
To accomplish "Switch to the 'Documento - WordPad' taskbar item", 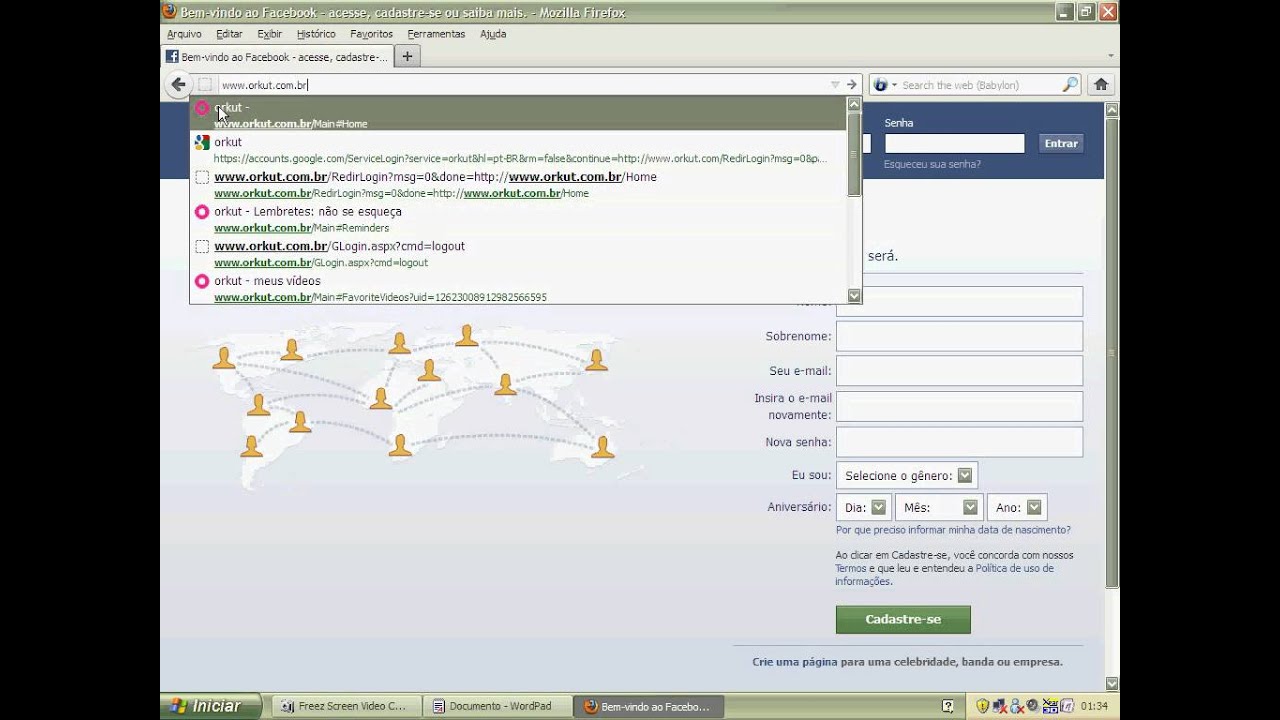I will click(496, 706).
